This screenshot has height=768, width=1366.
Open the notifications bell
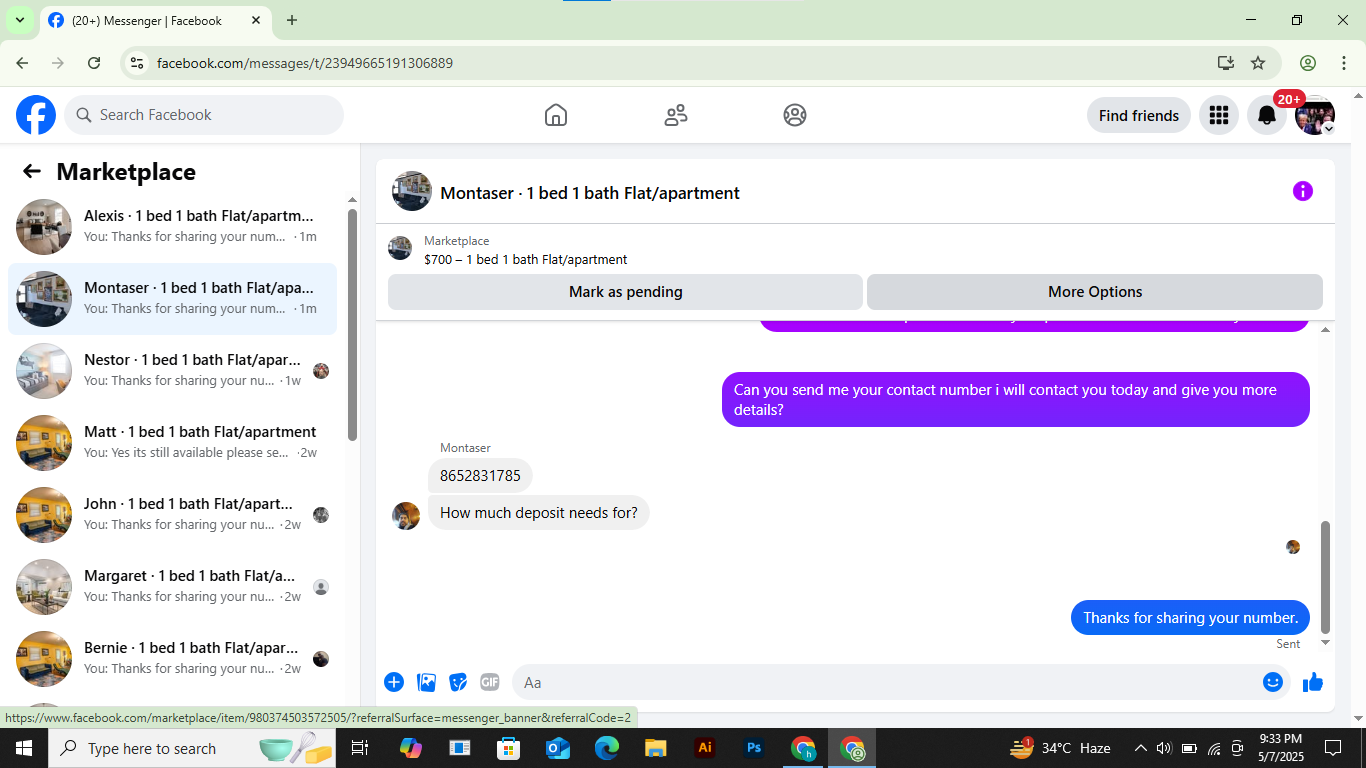pos(1267,115)
